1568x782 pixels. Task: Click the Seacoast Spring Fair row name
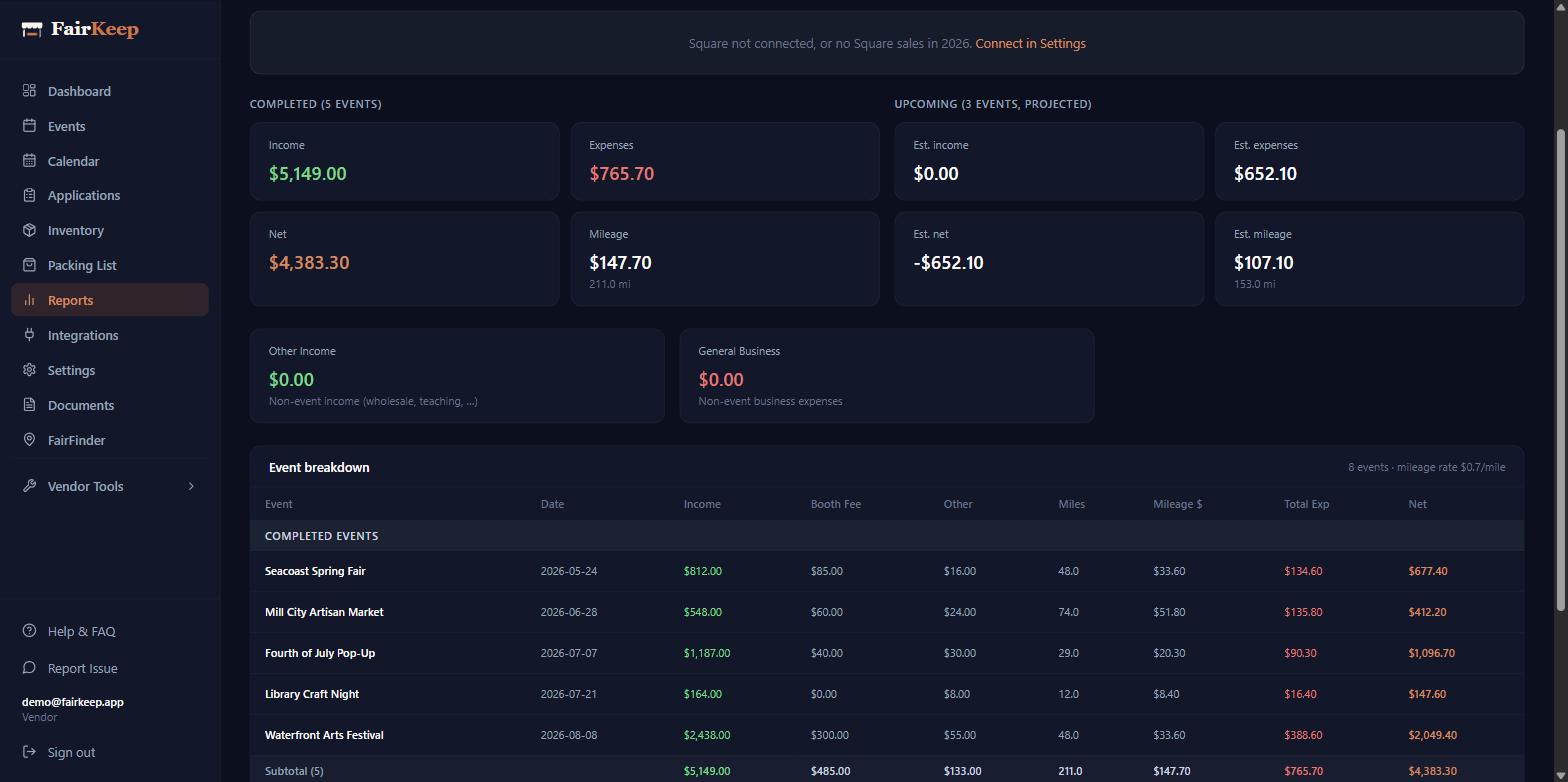315,571
